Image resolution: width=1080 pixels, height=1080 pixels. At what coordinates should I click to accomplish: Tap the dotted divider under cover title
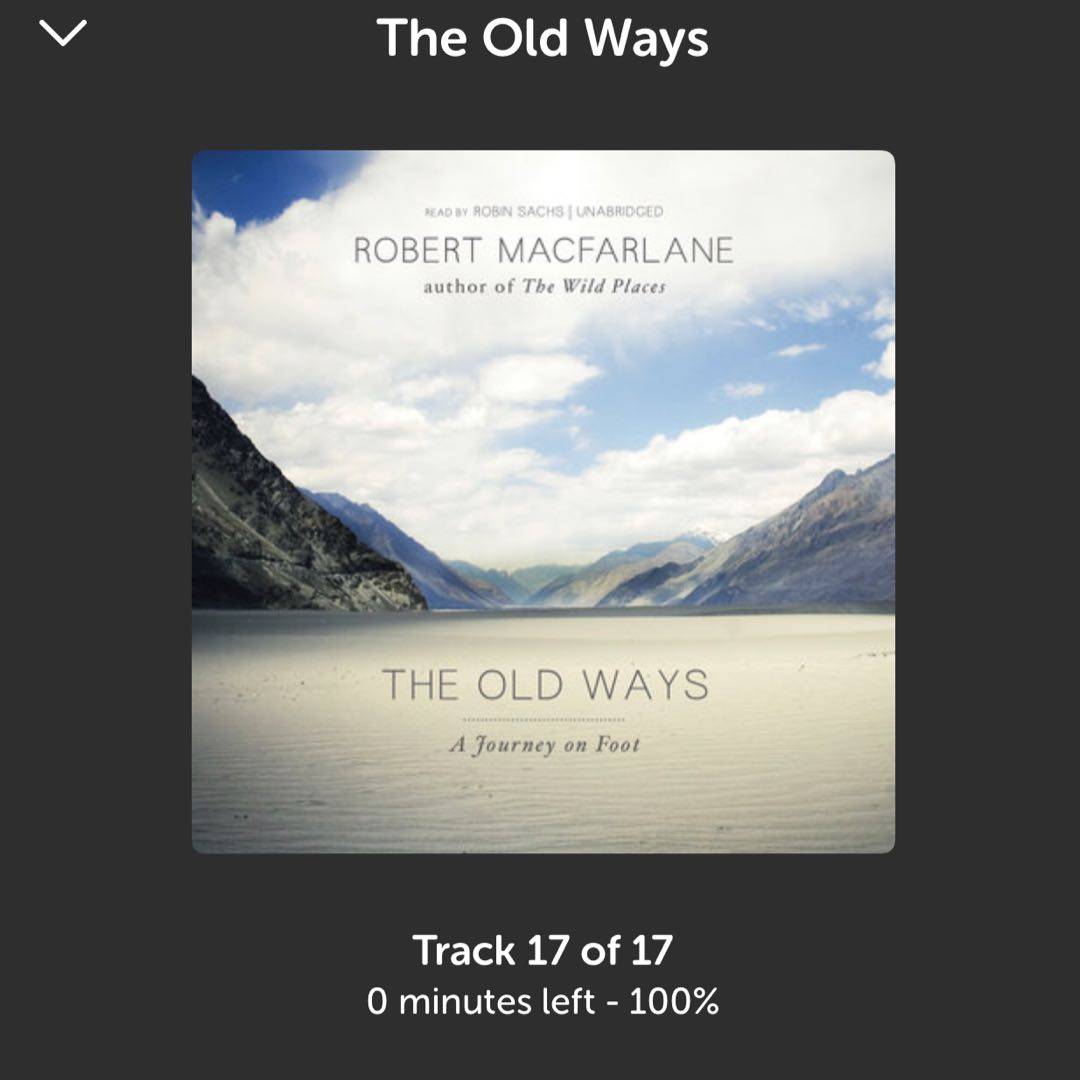(x=543, y=720)
